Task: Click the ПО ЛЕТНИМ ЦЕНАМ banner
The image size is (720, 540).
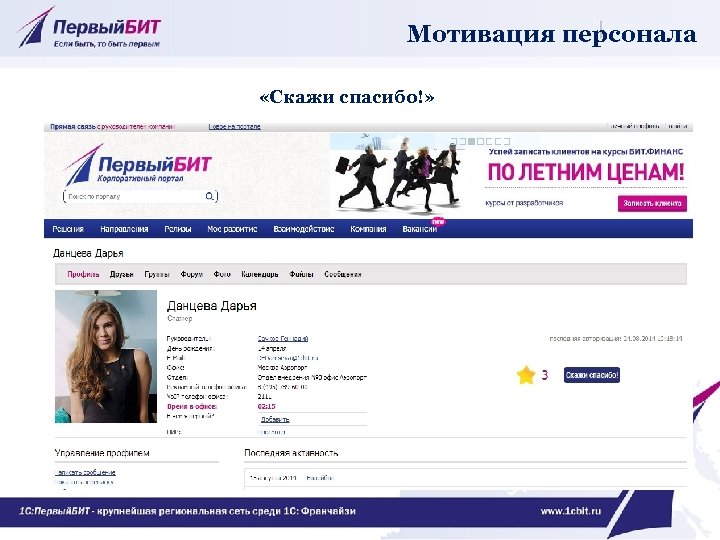Action: (x=585, y=172)
